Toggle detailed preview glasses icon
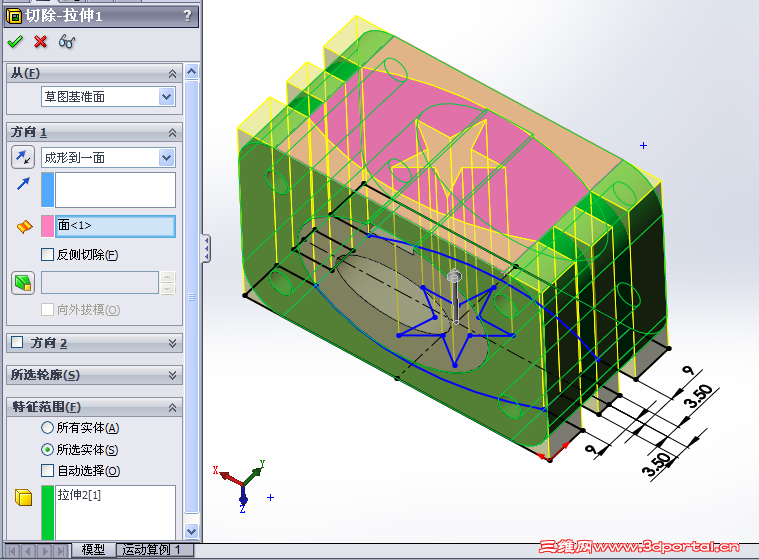 (67, 42)
